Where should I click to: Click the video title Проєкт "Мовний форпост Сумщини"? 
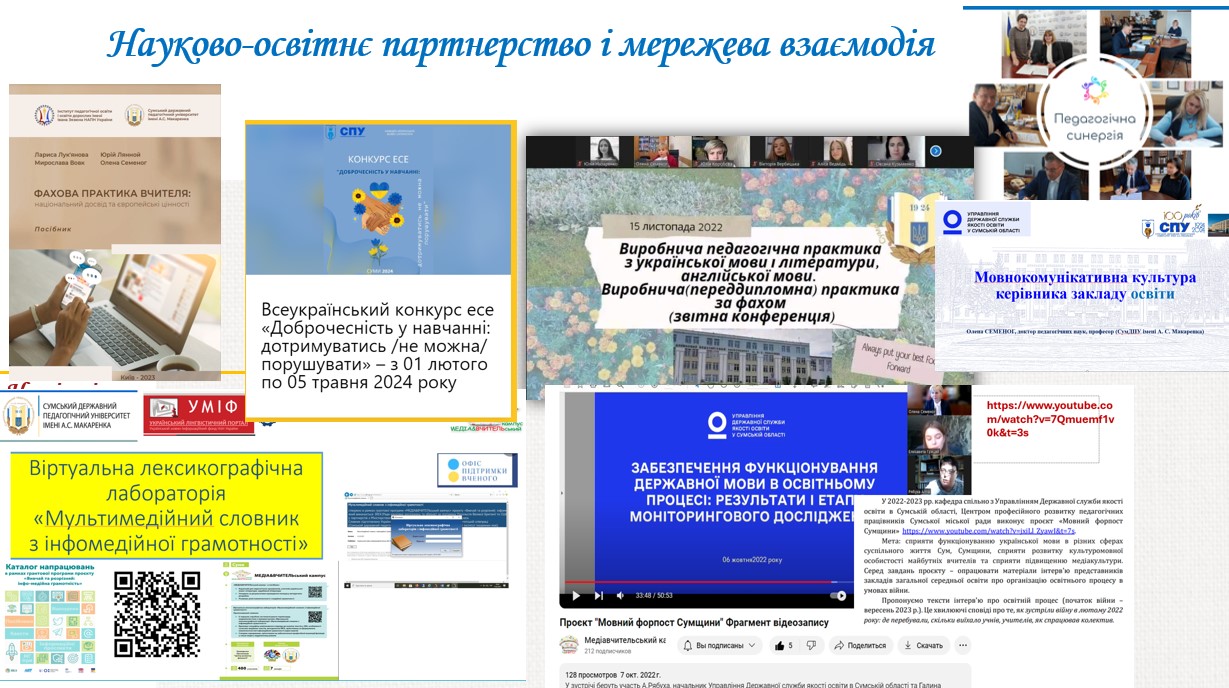click(x=694, y=622)
